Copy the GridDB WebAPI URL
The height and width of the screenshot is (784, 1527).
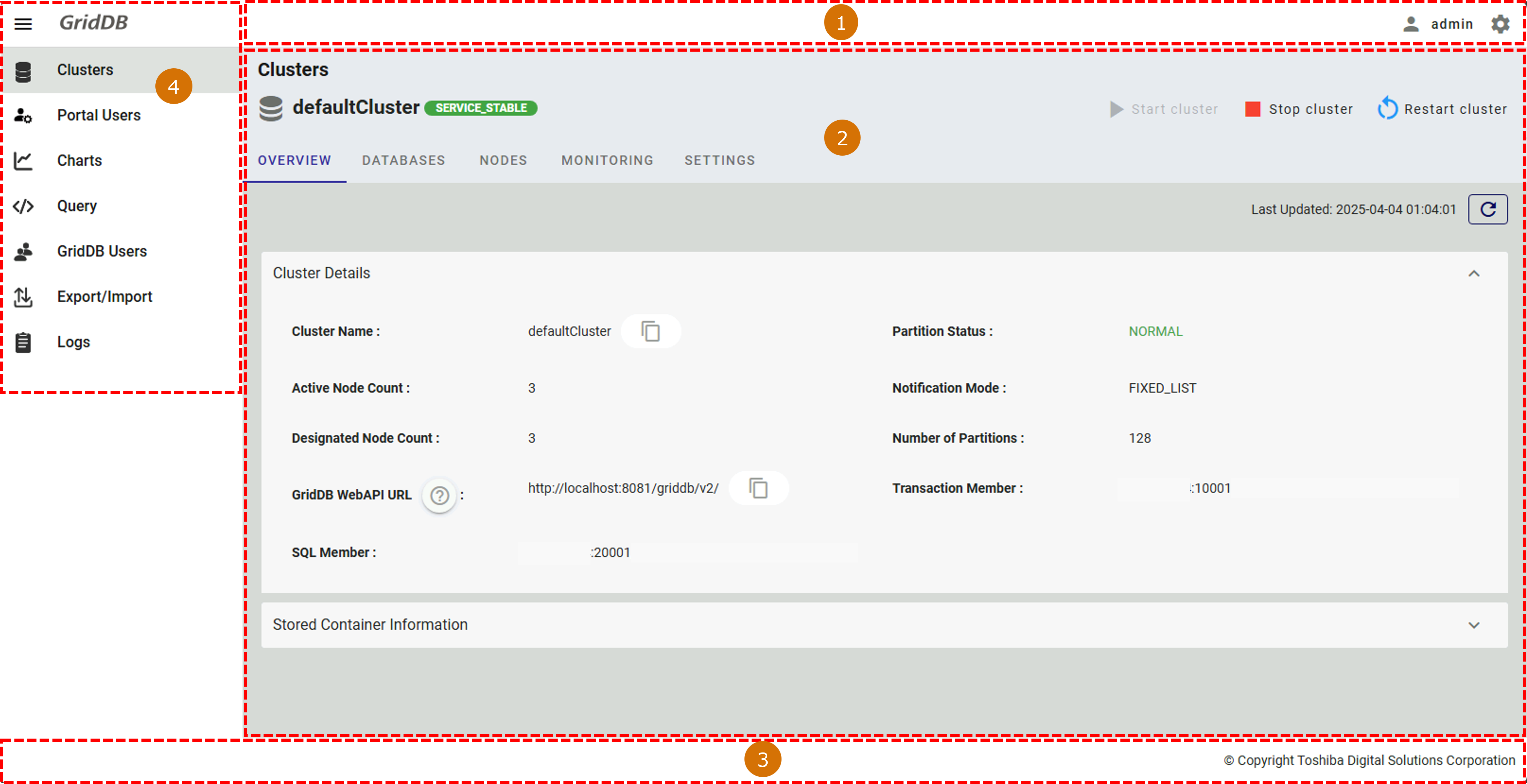pos(758,488)
